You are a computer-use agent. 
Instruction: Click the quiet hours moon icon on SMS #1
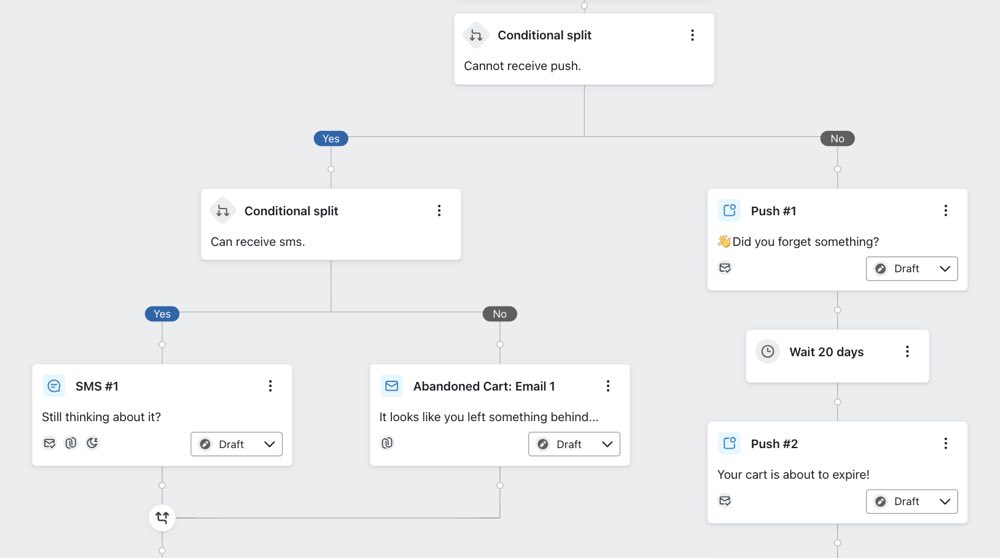coord(92,443)
